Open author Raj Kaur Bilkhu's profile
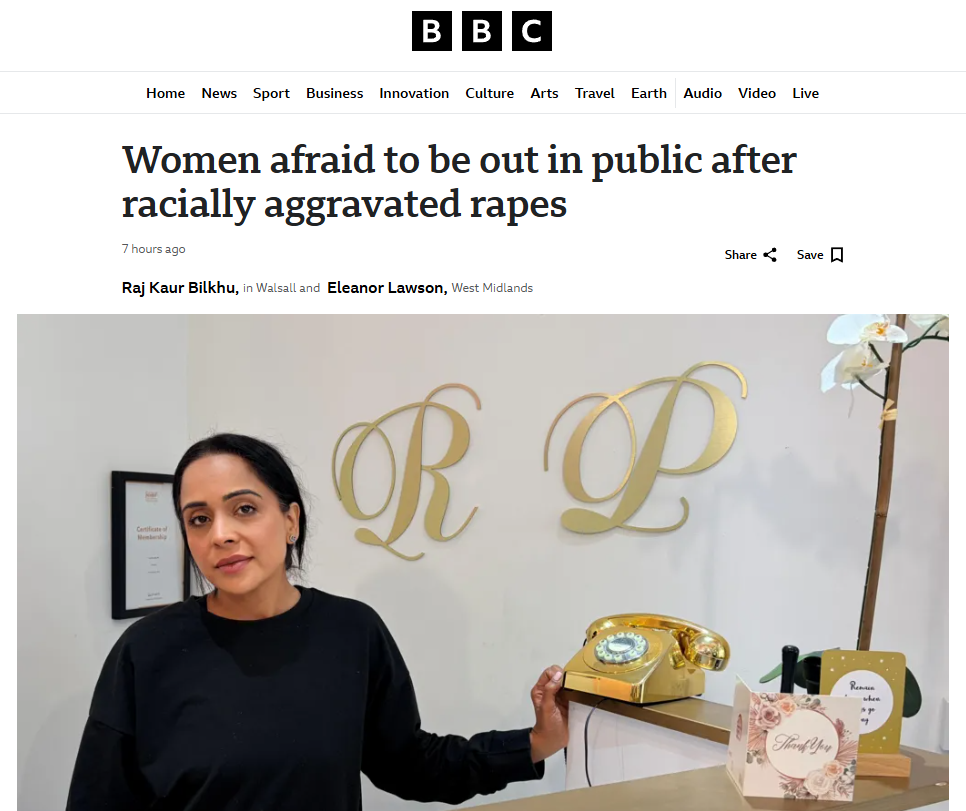Screen dimensions: 966x811 (x=180, y=288)
